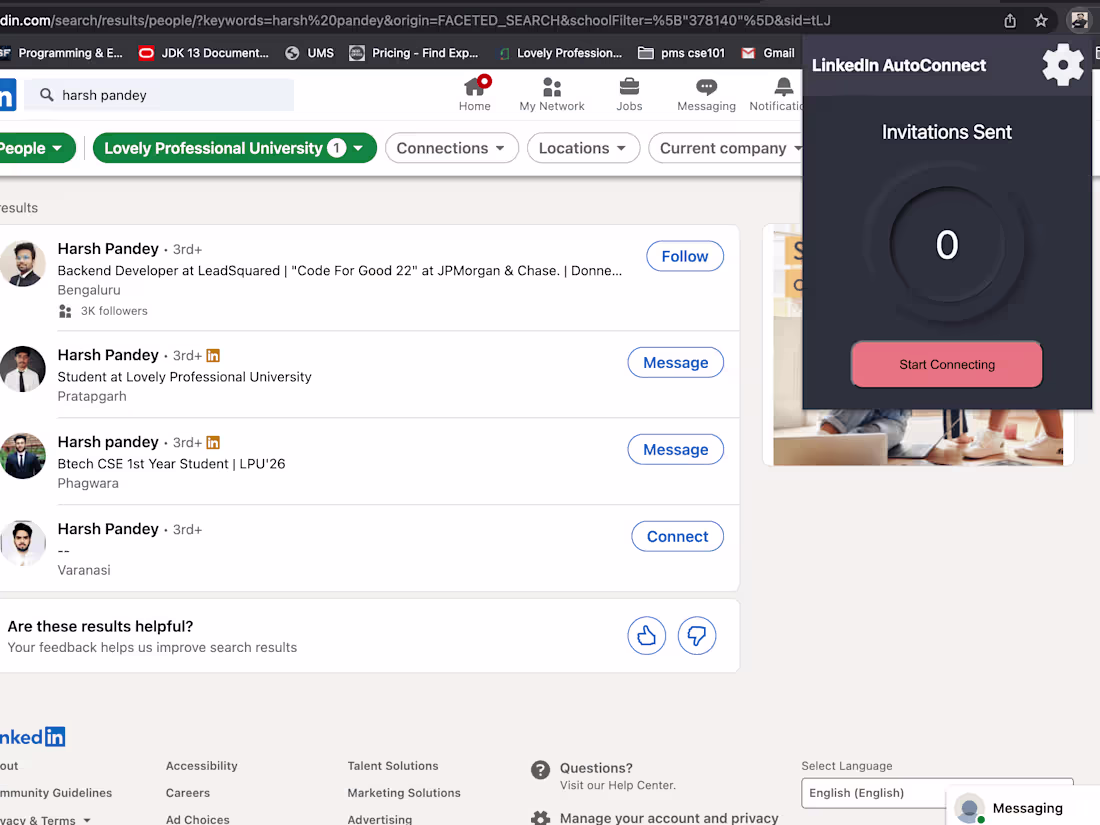The width and height of the screenshot is (1100, 825).
Task: Give thumbs up on search results feedback
Action: click(646, 635)
